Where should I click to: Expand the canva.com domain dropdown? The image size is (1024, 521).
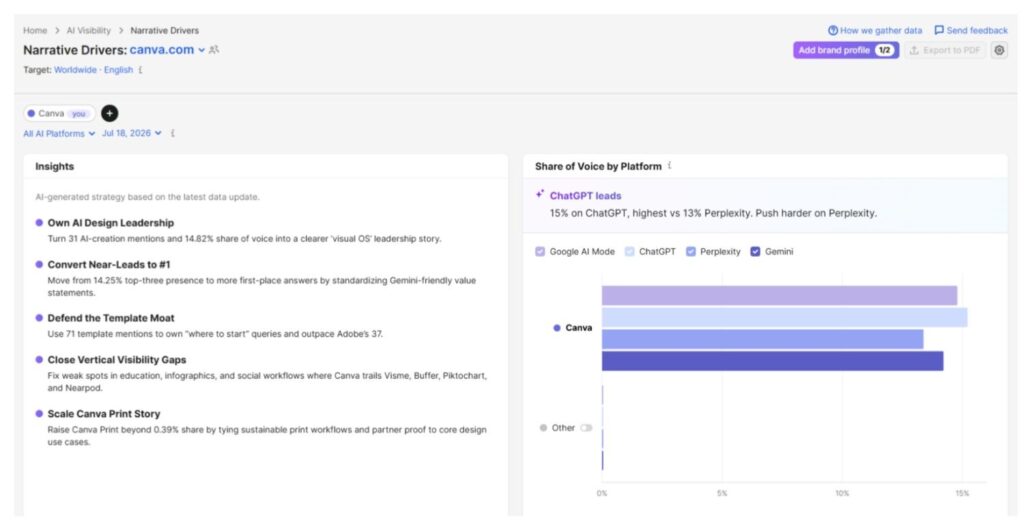tap(202, 50)
